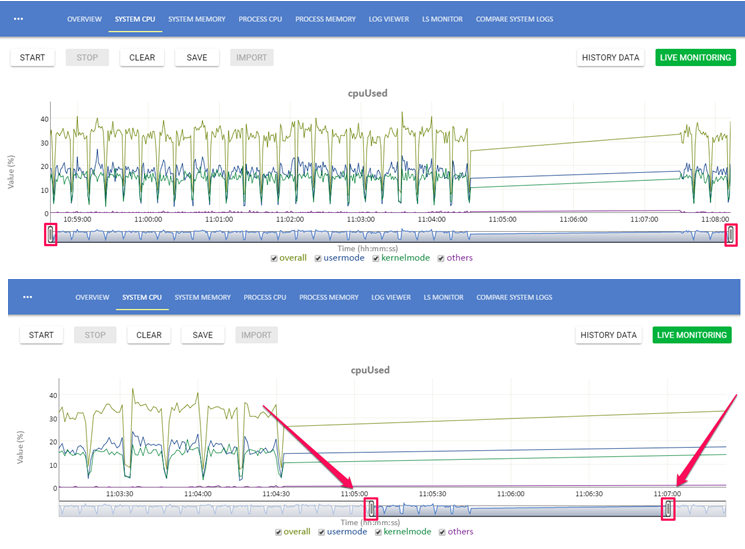Click HISTORY DATA button in lower panel
This screenshot has height=549, width=745.
coord(609,335)
